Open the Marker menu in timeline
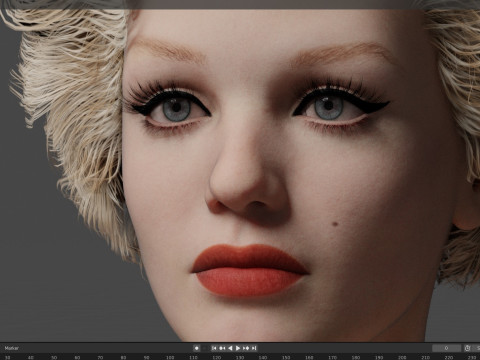Image resolution: width=480 pixels, height=360 pixels. coord(12,348)
